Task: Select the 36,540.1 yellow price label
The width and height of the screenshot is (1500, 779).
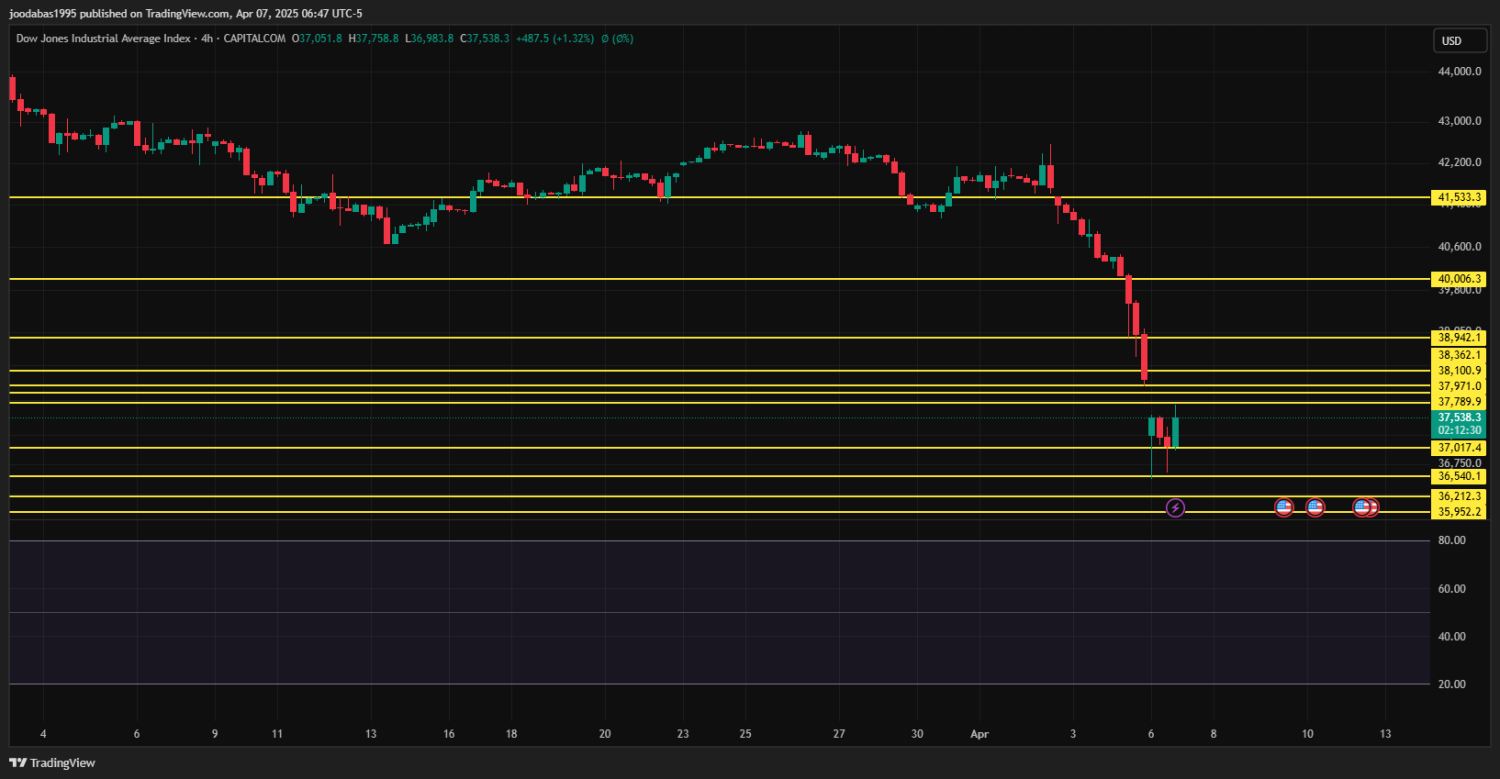Action: pos(1458,477)
